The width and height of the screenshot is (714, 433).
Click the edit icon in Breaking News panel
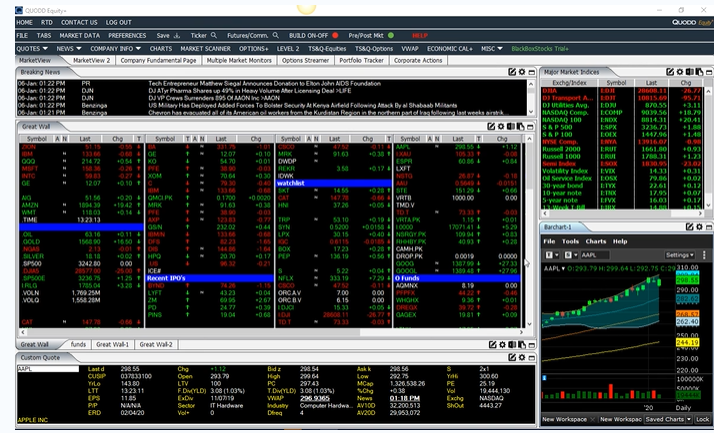[512, 72]
